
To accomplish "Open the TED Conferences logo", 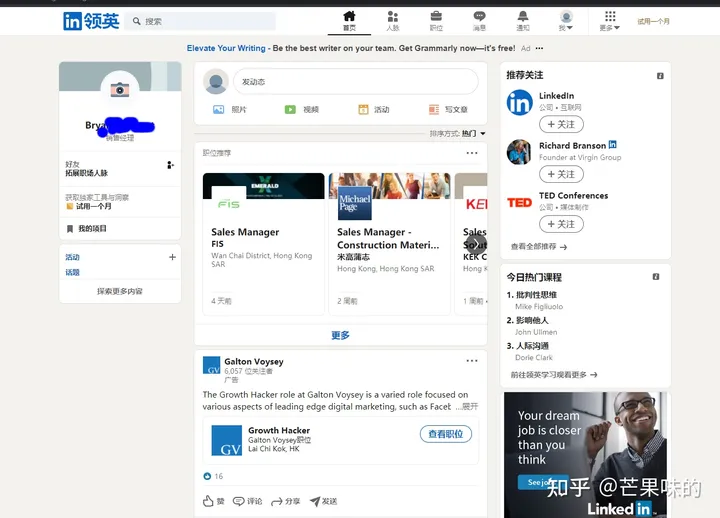I will click(519, 203).
